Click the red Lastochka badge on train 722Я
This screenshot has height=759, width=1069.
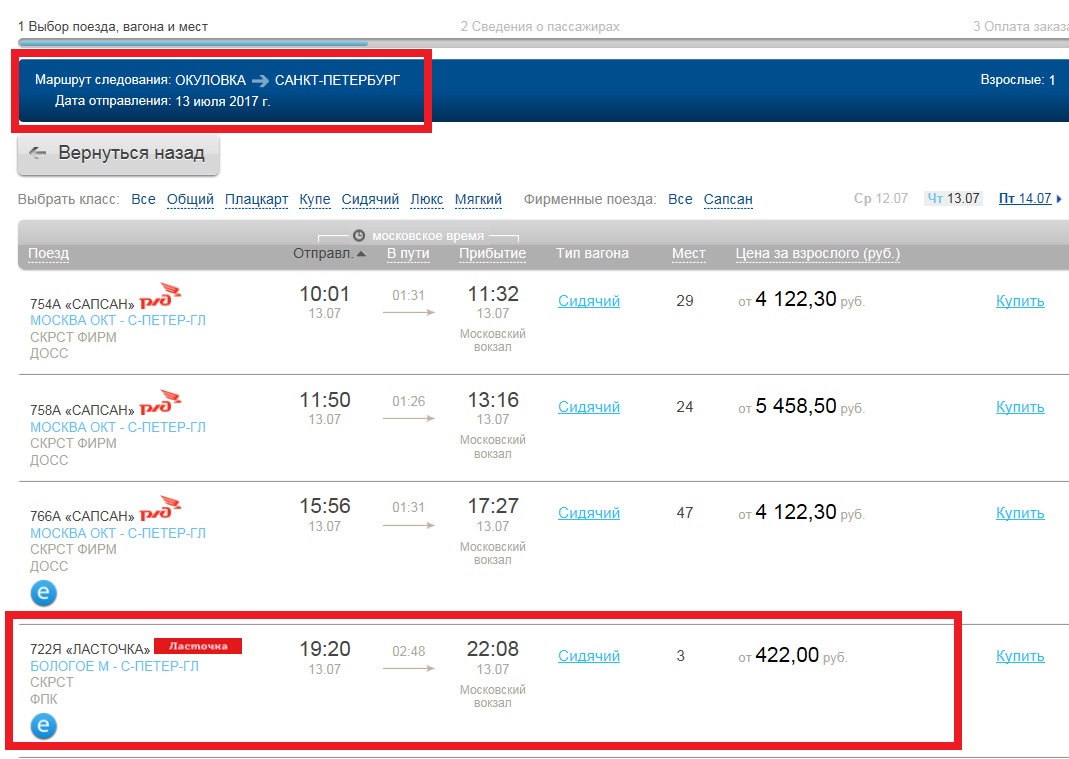point(198,645)
